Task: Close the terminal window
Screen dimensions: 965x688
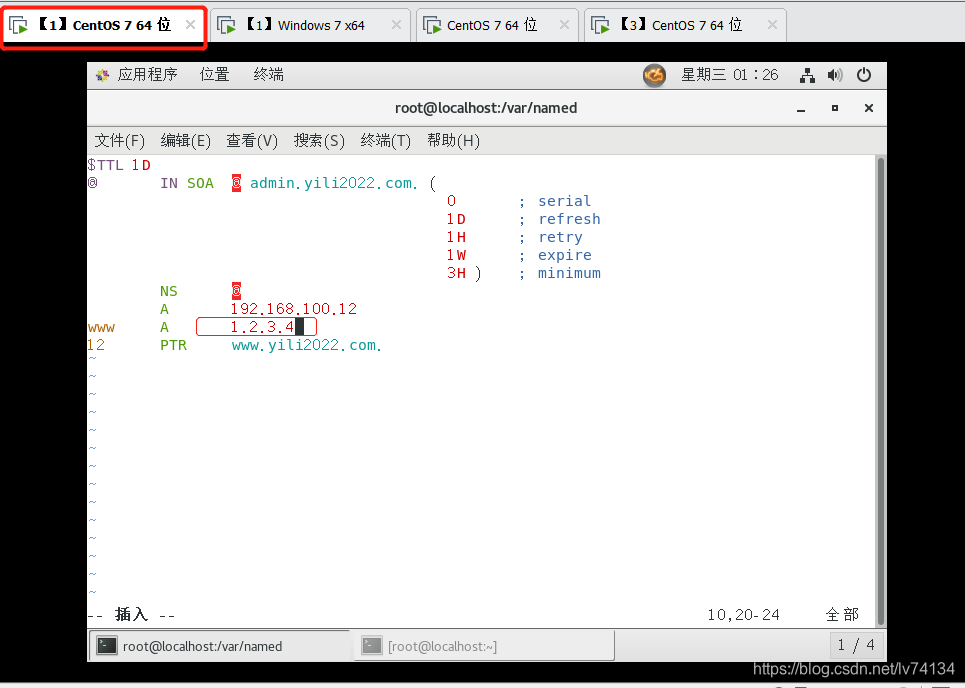Action: [868, 108]
